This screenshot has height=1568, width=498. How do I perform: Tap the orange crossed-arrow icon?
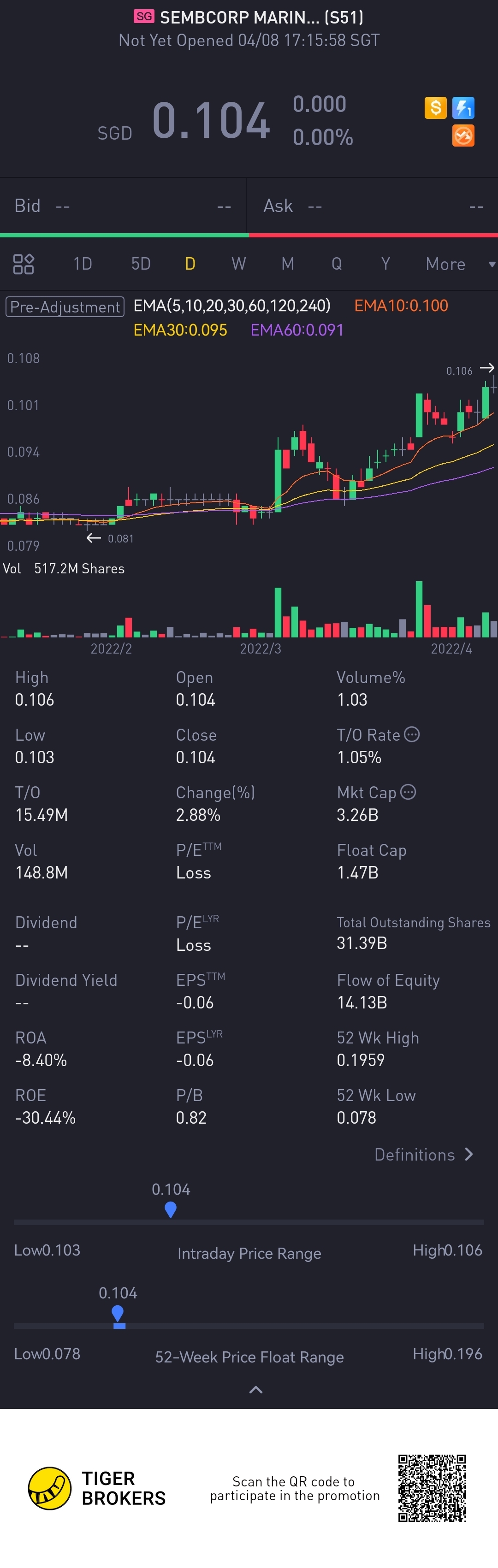(463, 136)
